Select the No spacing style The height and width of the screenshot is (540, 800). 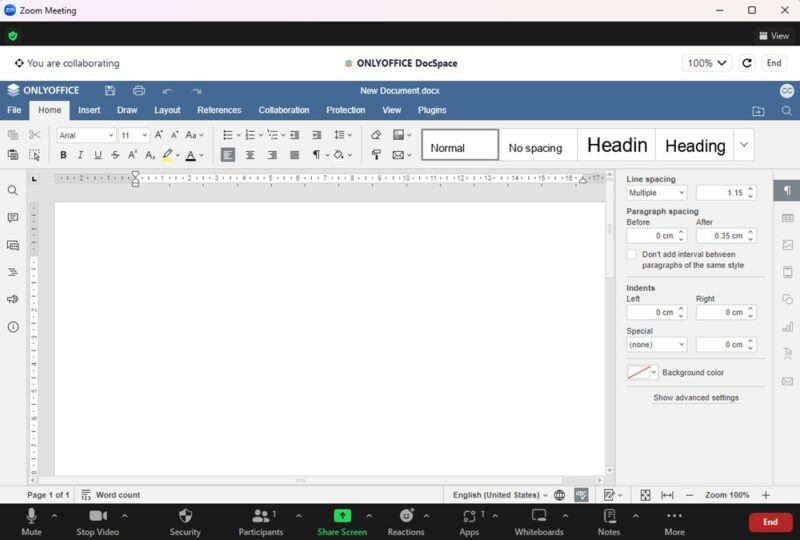click(x=537, y=145)
